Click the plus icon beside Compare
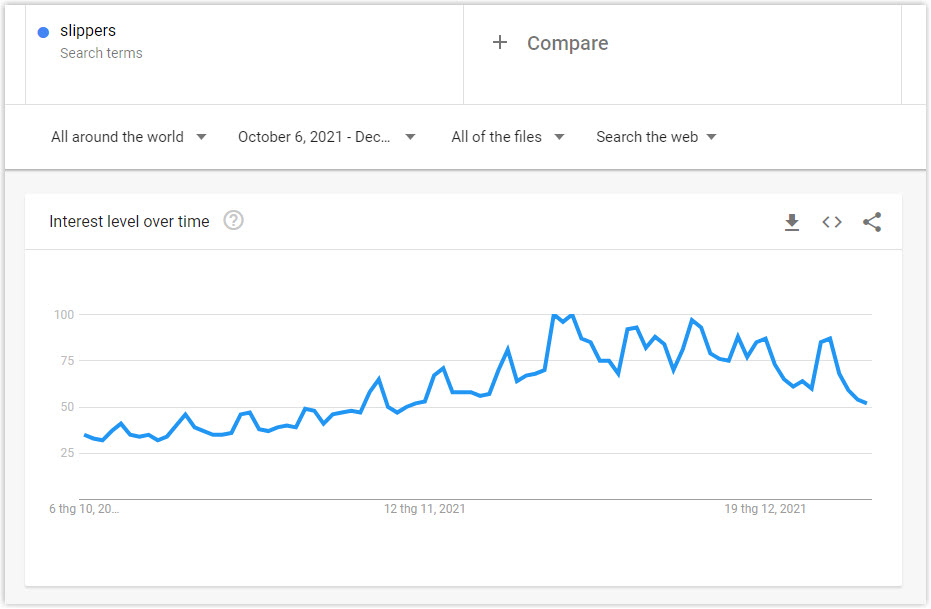Image resolution: width=931 pixels, height=609 pixels. coord(500,42)
